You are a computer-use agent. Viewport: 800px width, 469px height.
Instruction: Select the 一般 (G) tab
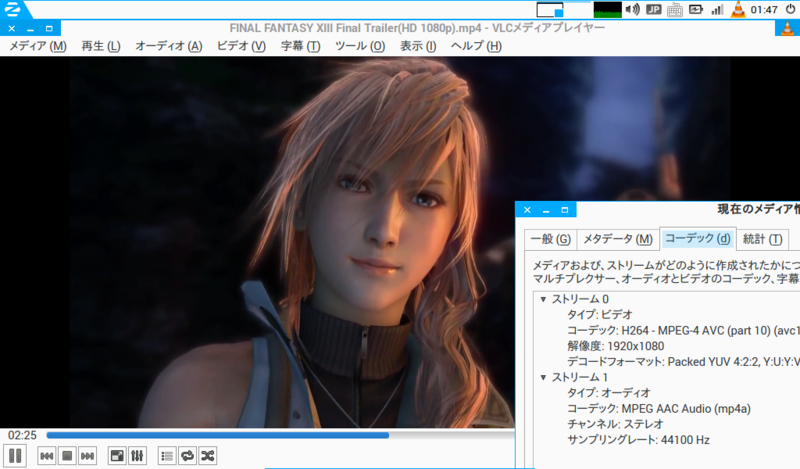coord(551,239)
